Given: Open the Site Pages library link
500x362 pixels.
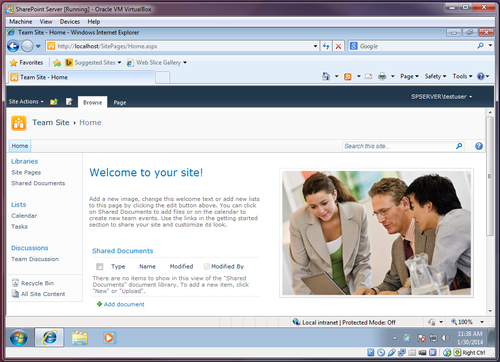Looking at the screenshot, I should pyautogui.click(x=26, y=172).
